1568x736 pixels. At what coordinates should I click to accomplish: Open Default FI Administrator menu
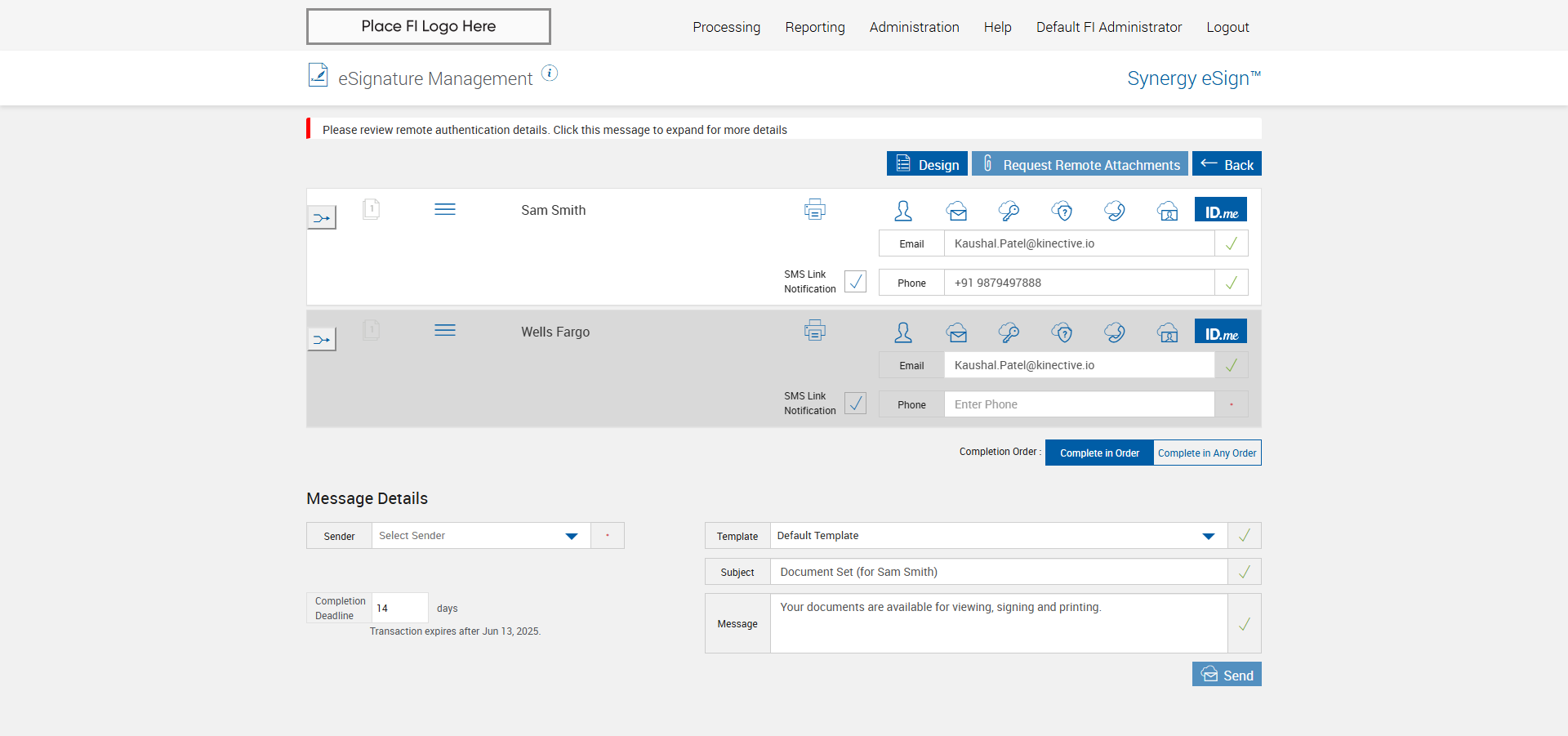pos(1109,27)
